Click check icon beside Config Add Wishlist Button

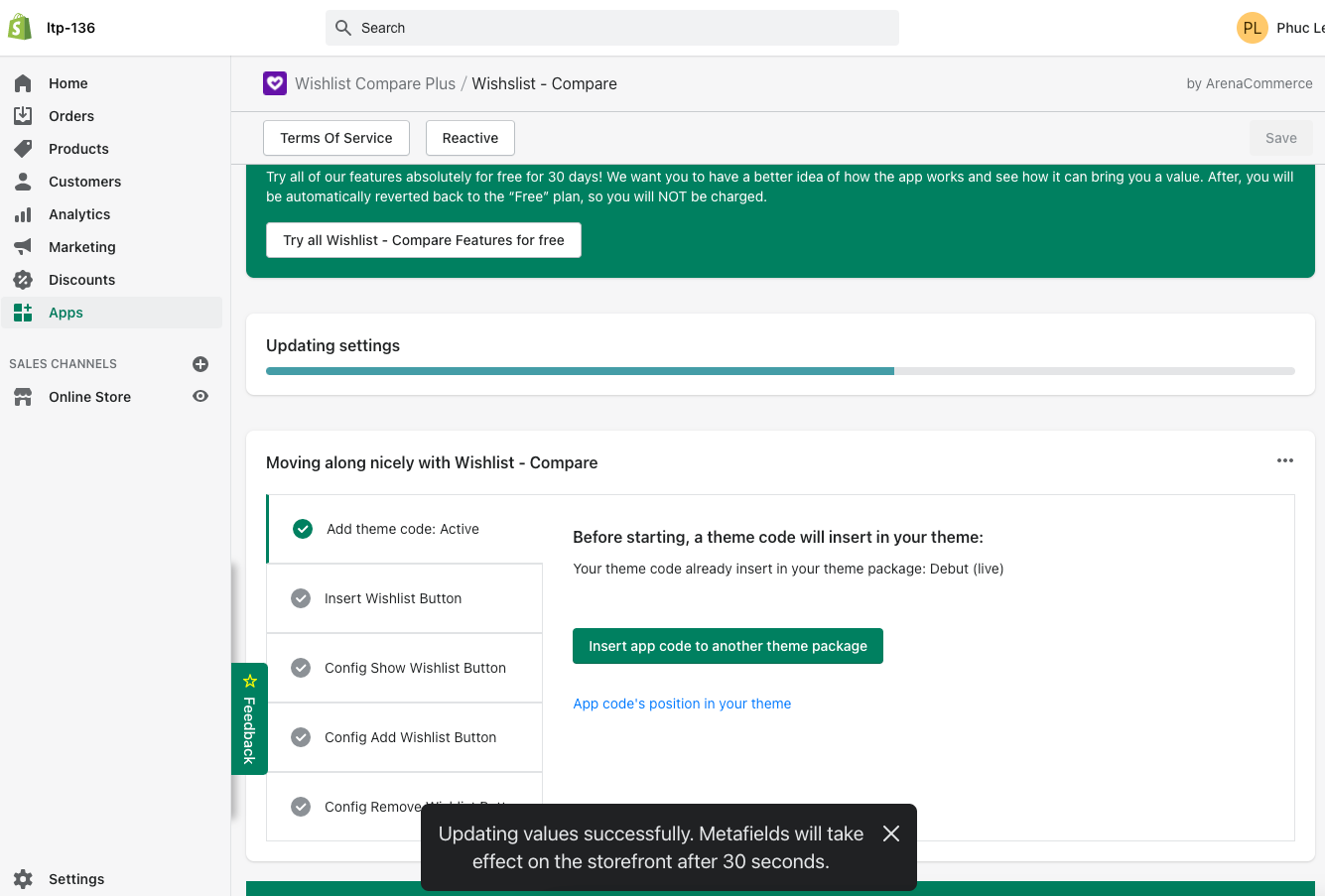(x=301, y=737)
